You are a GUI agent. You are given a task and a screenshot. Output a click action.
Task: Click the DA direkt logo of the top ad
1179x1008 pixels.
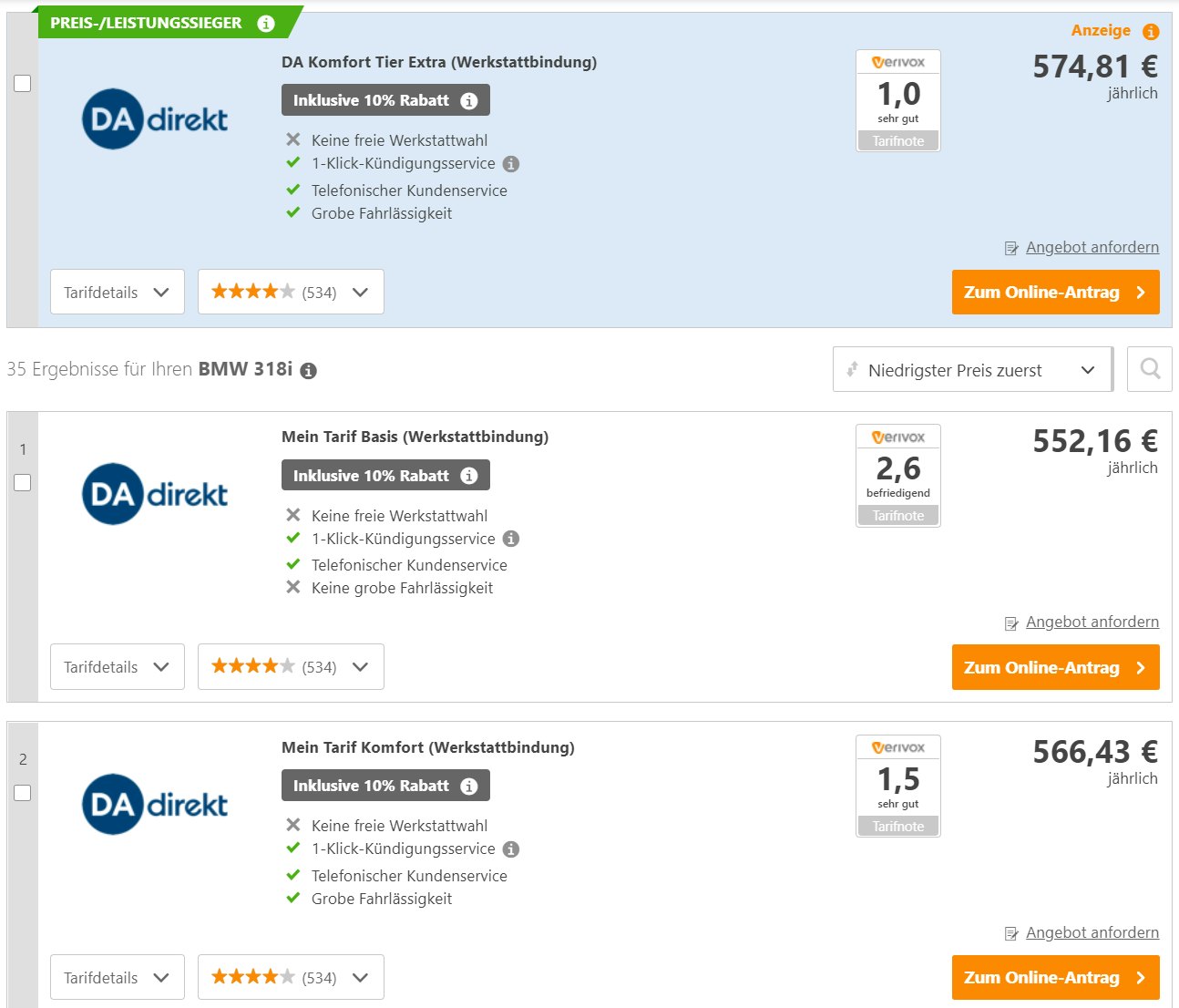[x=155, y=119]
